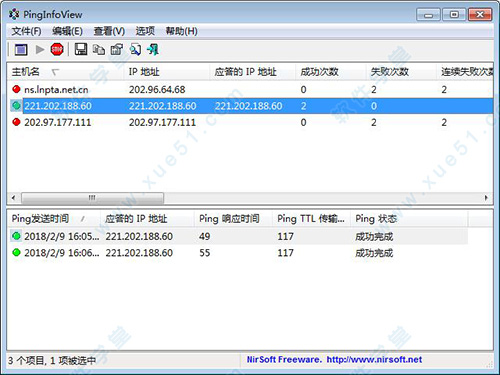Image resolution: width=500 pixels, height=375 pixels.
Task: Sort by the Ping发送时间 column header
Action: click(x=54, y=219)
